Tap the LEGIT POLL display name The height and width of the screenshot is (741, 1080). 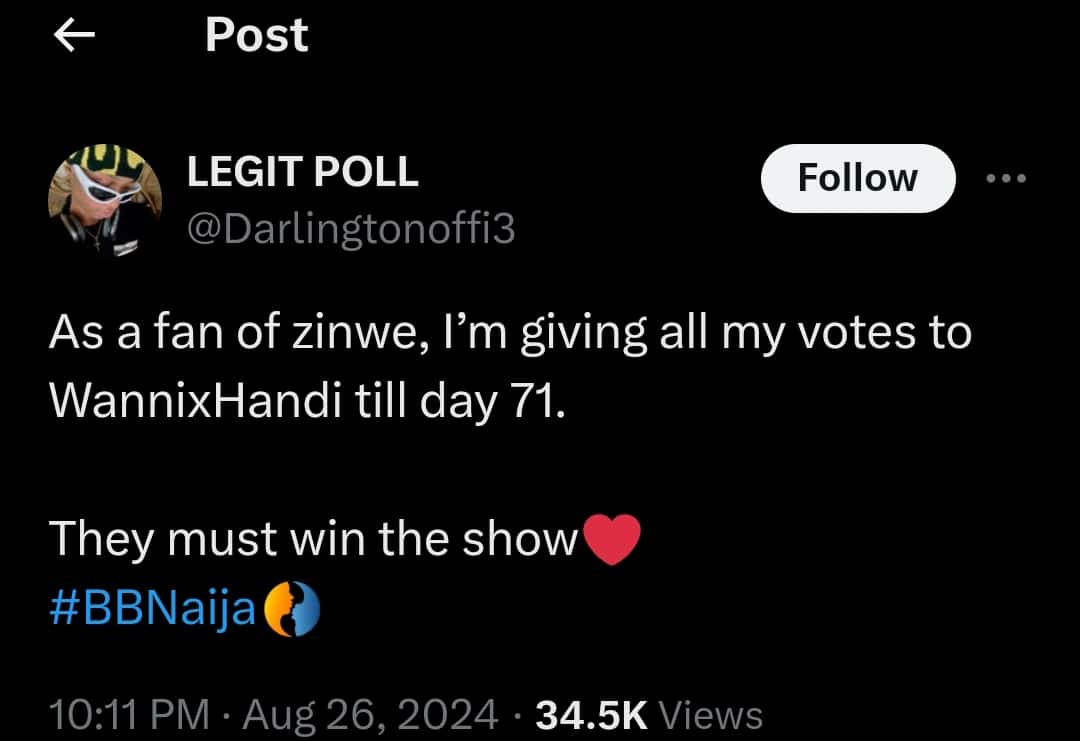pyautogui.click(x=303, y=173)
